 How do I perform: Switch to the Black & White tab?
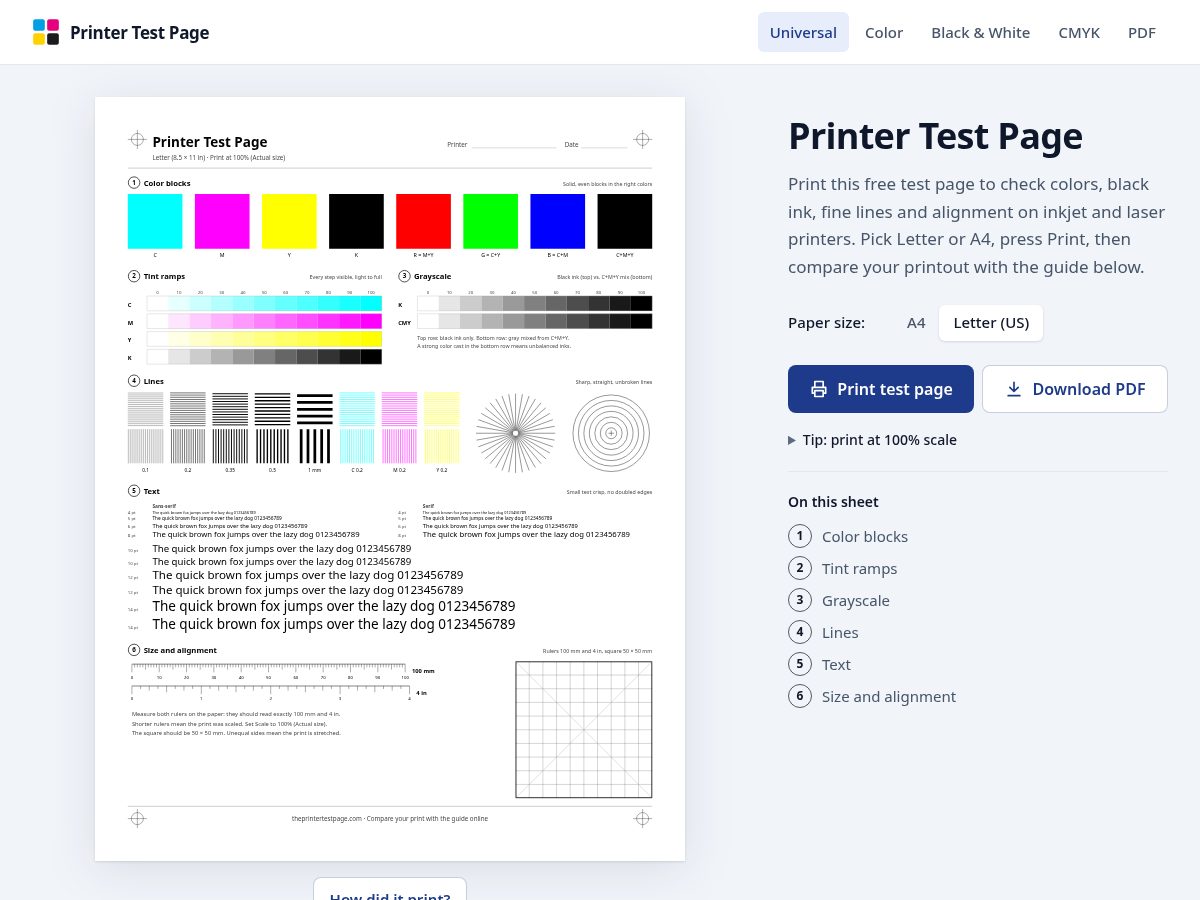980,32
